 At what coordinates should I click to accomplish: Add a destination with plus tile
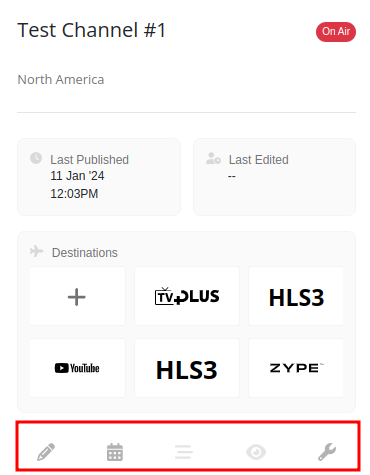pyautogui.click(x=77, y=296)
